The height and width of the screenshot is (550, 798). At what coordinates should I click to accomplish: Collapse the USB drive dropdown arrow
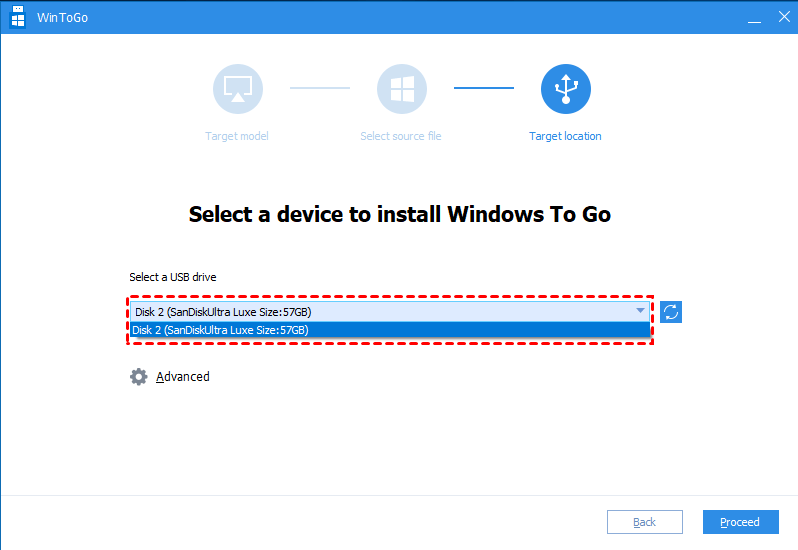tap(640, 311)
